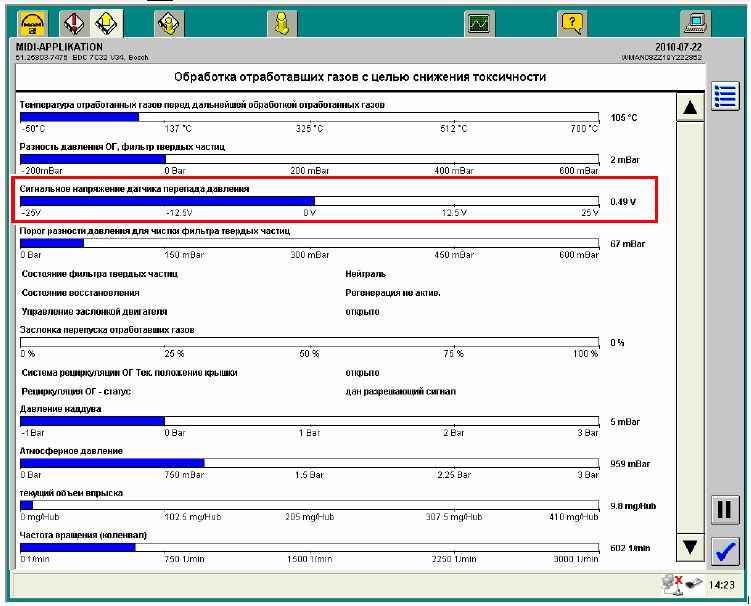
Task: Select the 'Состояние фильтра твердых частиц' row
Action: 100,273
